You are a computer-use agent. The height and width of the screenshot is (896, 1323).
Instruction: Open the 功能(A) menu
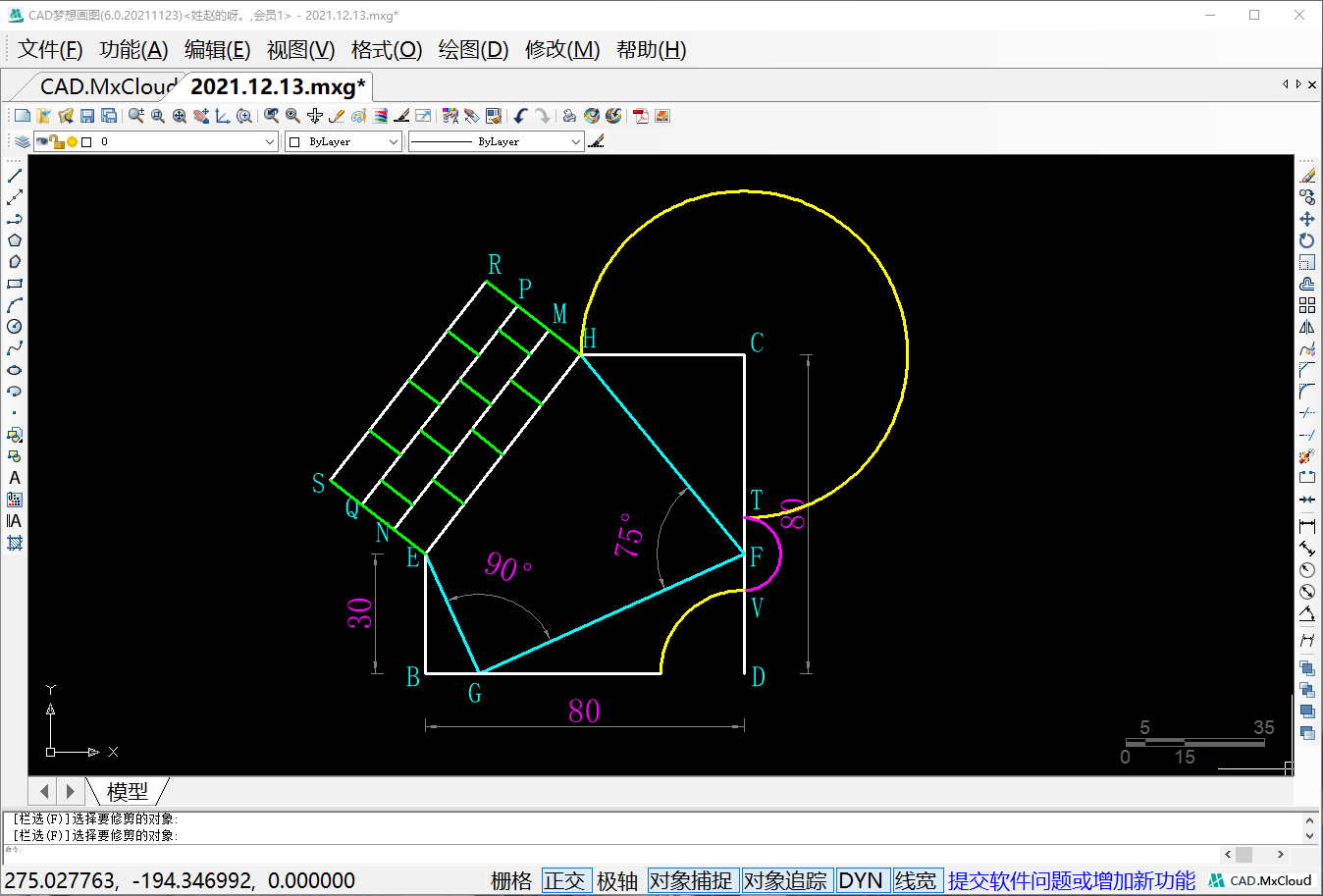coord(133,49)
